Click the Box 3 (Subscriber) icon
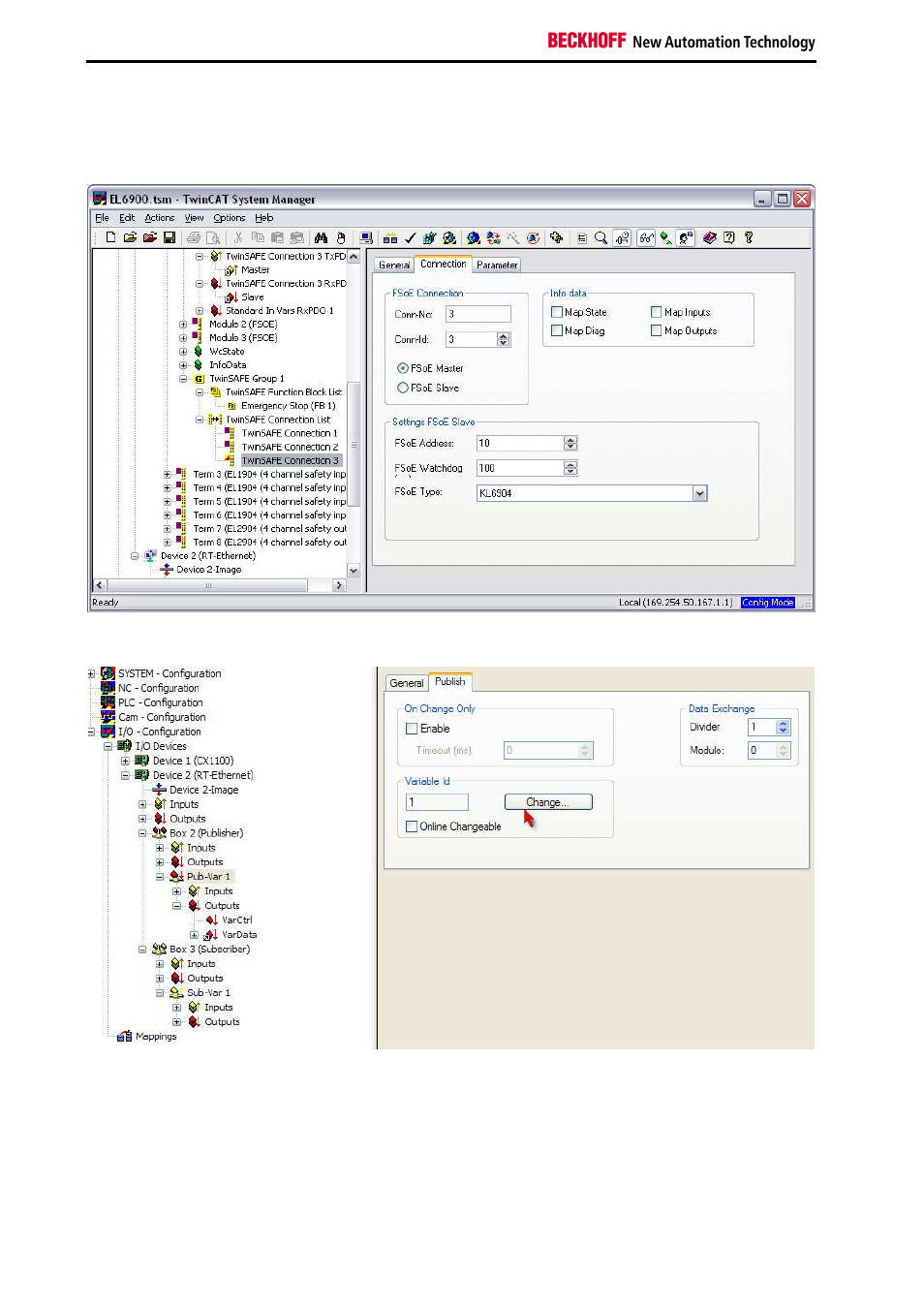The image size is (924, 1309). tap(159, 950)
